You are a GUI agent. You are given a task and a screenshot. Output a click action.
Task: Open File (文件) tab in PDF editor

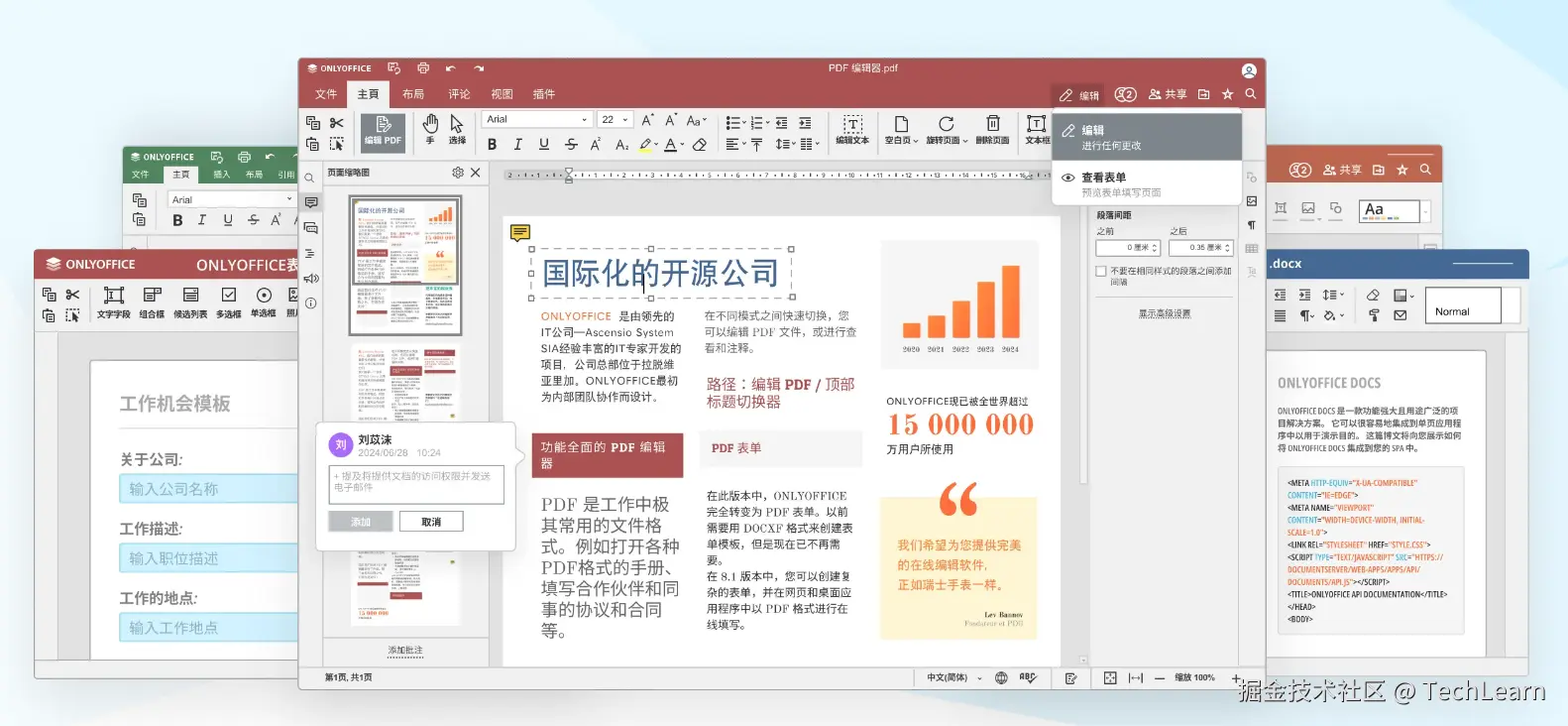coord(326,94)
